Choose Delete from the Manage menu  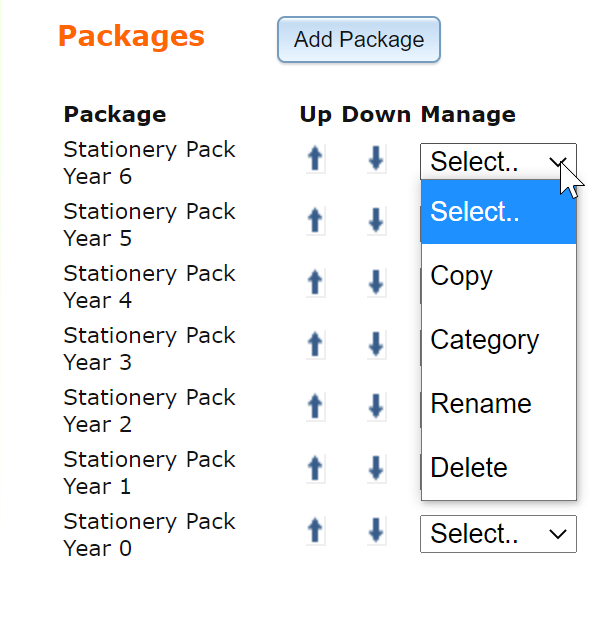[x=499, y=467]
